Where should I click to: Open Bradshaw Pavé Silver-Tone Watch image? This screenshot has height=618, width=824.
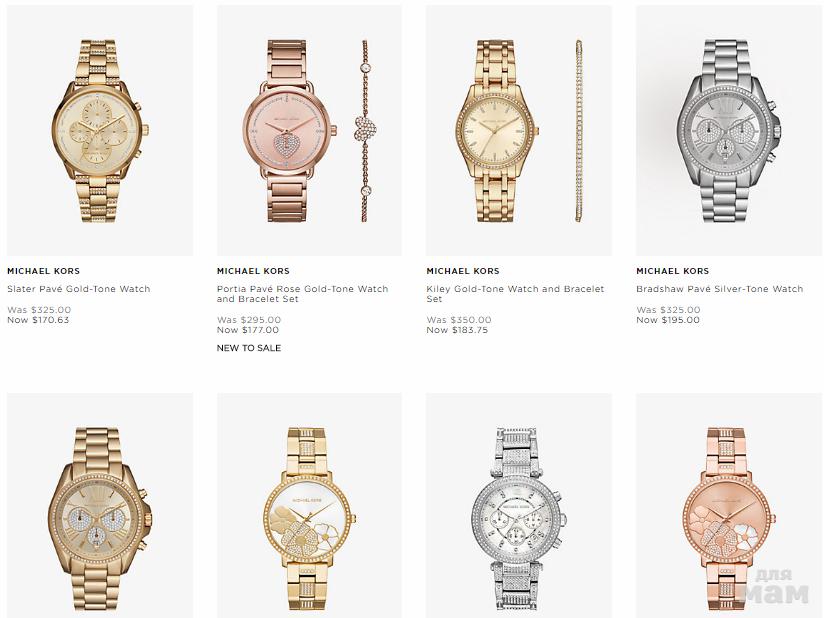tap(729, 130)
